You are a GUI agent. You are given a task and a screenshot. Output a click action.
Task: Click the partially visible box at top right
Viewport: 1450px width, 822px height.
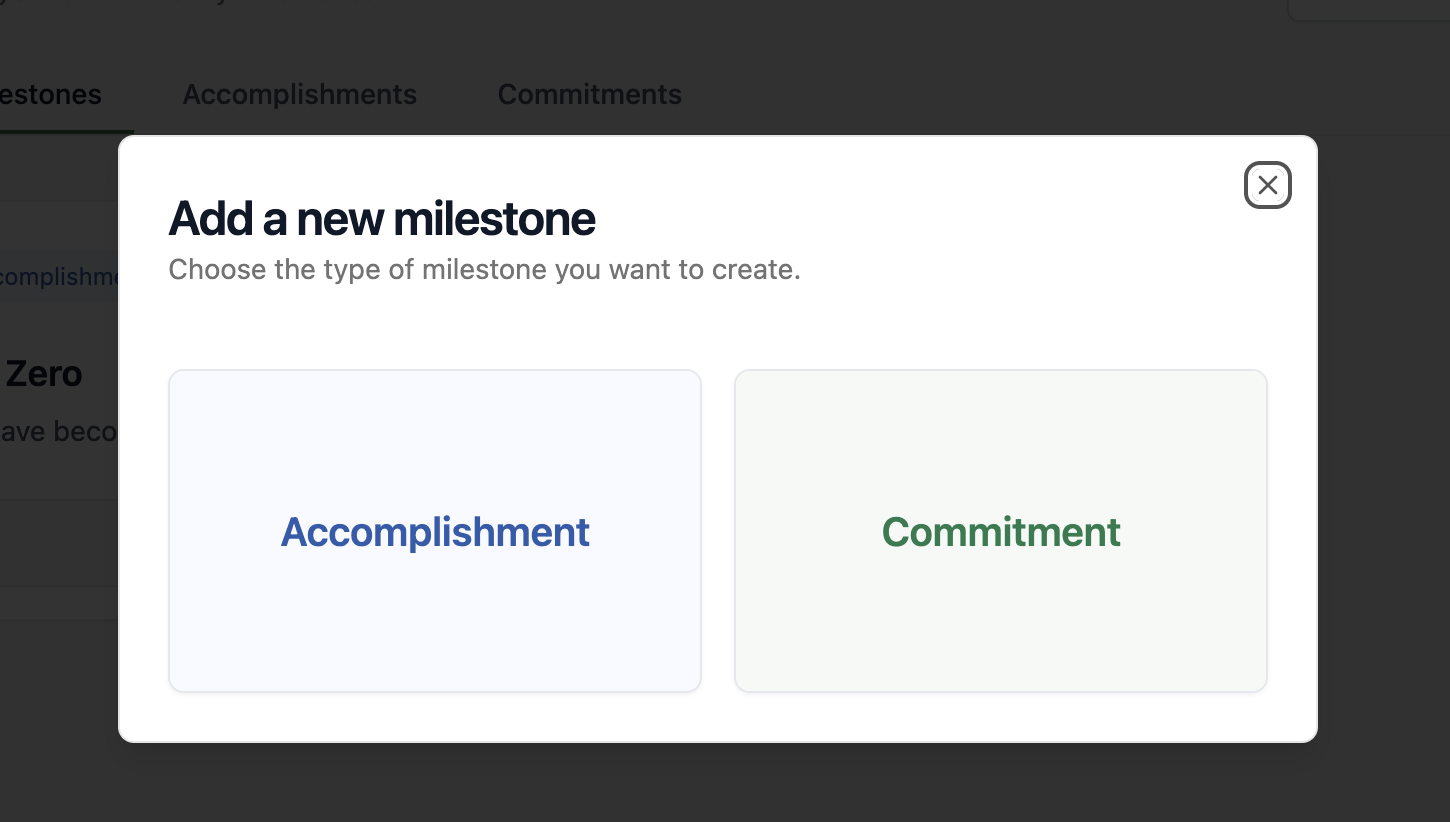[1368, 9]
